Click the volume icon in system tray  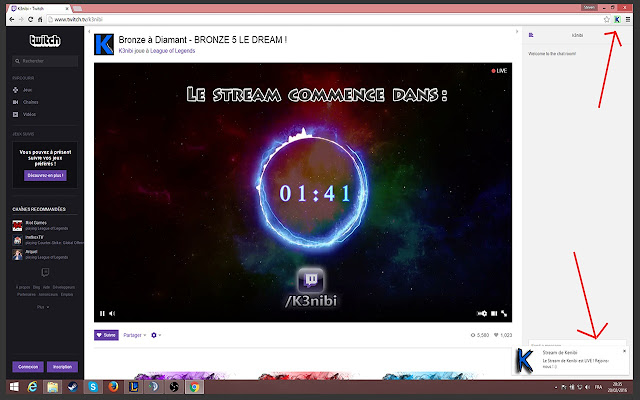click(x=587, y=387)
